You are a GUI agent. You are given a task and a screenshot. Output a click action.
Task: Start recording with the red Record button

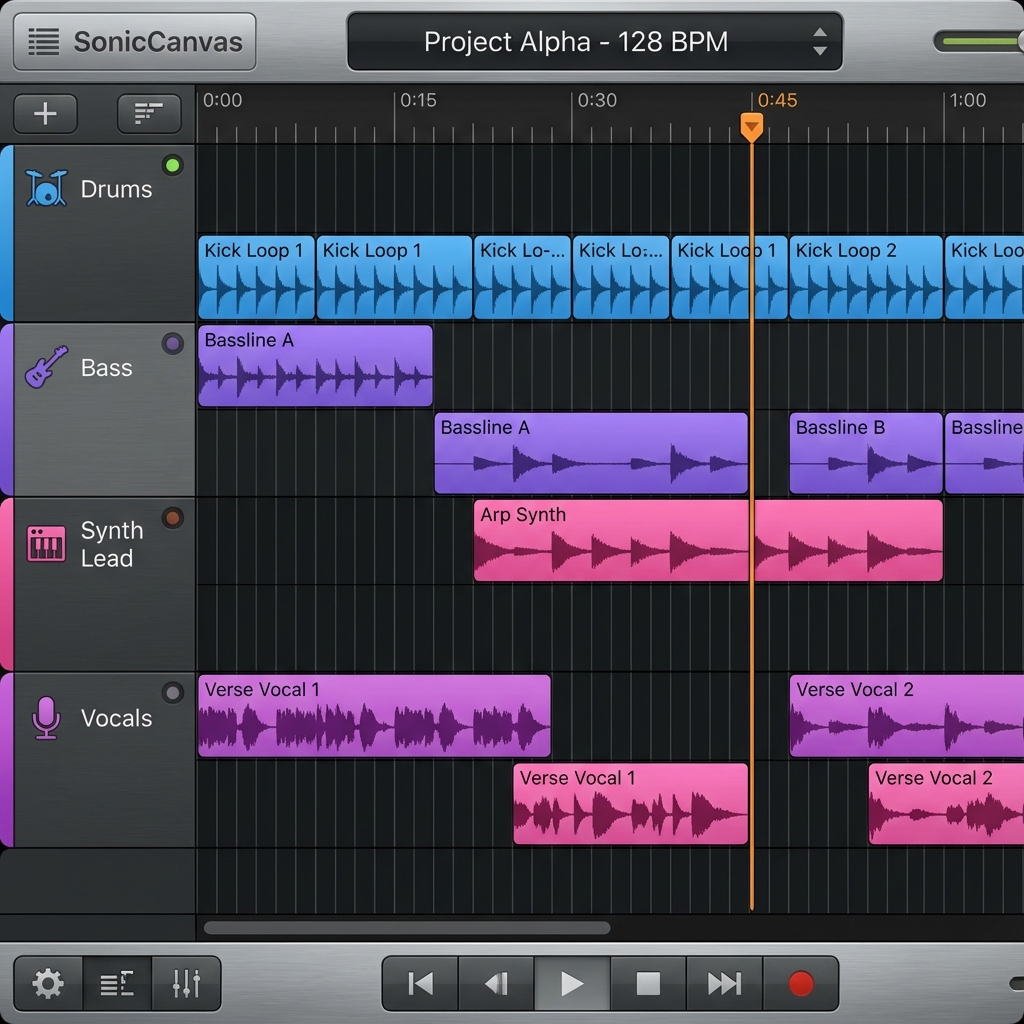point(800,984)
